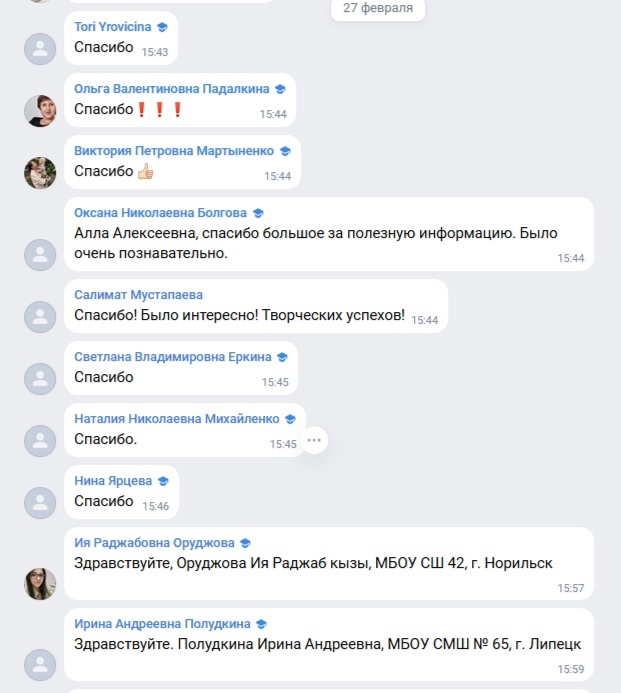Image resolution: width=621 pixels, height=693 pixels.
Task: Open message options three-dot button
Action: coord(314,440)
